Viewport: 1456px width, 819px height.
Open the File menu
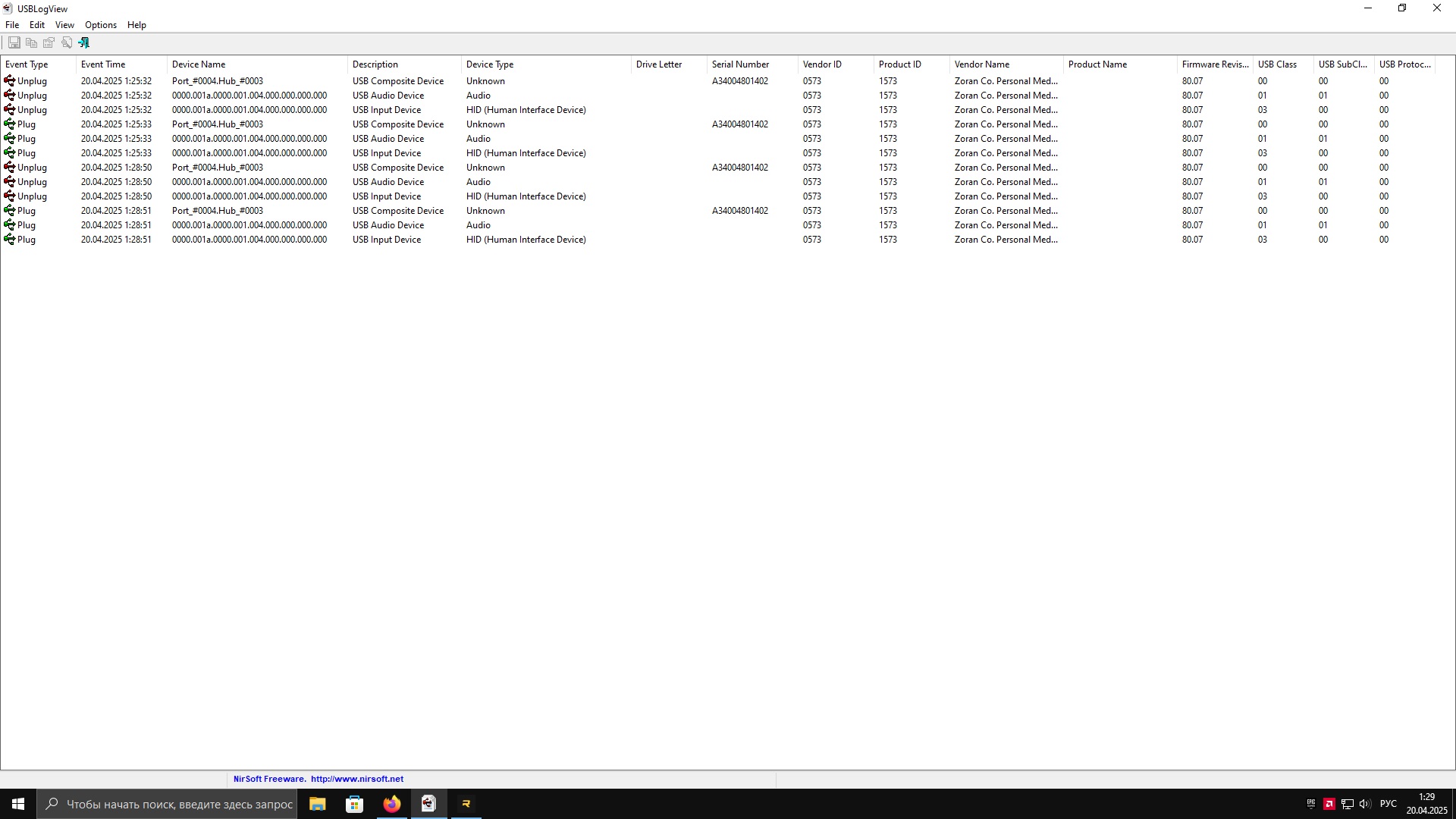tap(12, 25)
